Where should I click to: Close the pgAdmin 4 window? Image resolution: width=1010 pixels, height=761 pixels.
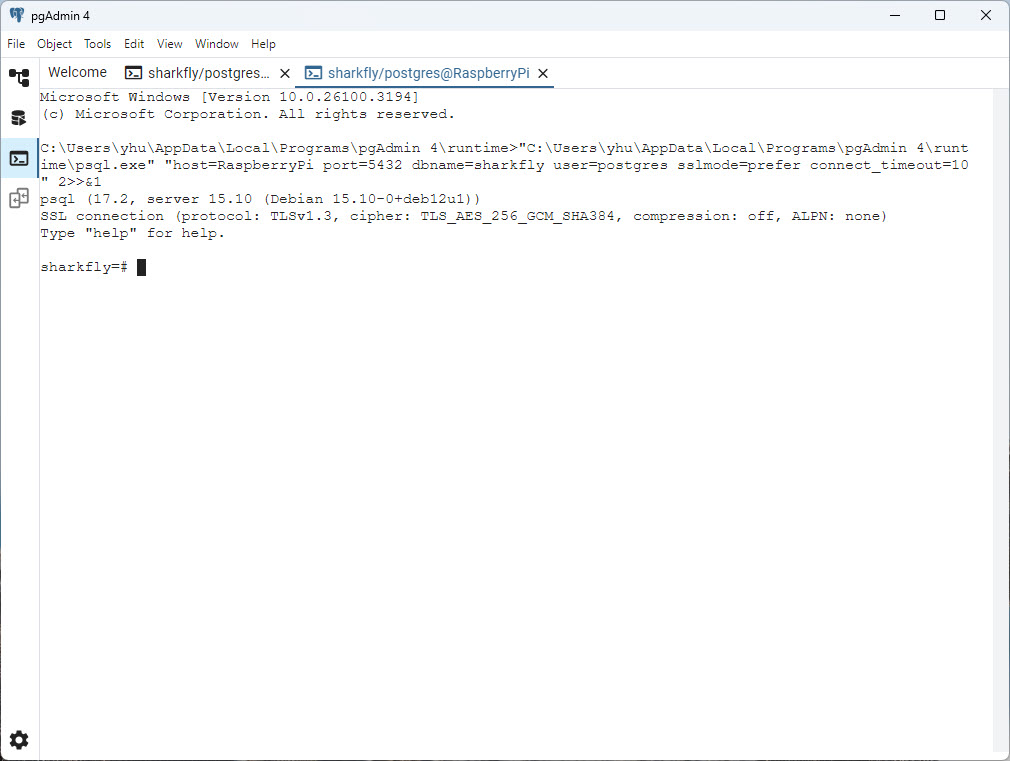click(x=986, y=15)
